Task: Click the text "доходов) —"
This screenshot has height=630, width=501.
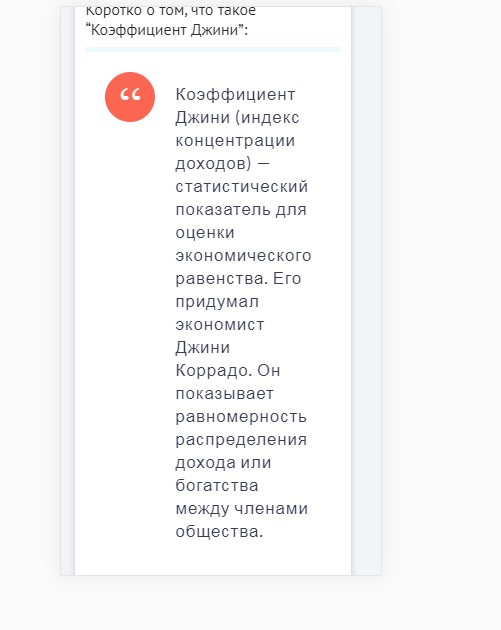Action: click(223, 164)
